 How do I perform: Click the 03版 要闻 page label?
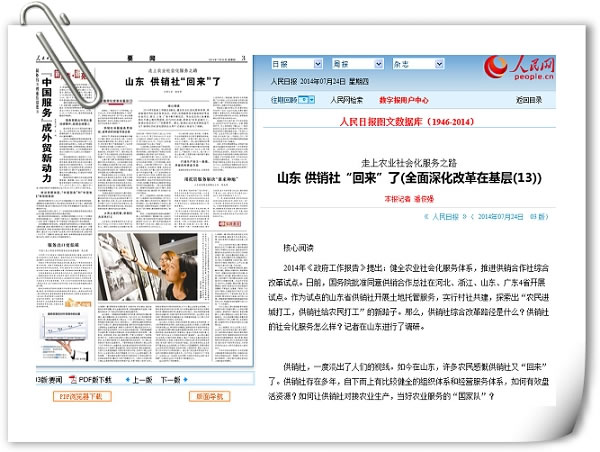48,380
